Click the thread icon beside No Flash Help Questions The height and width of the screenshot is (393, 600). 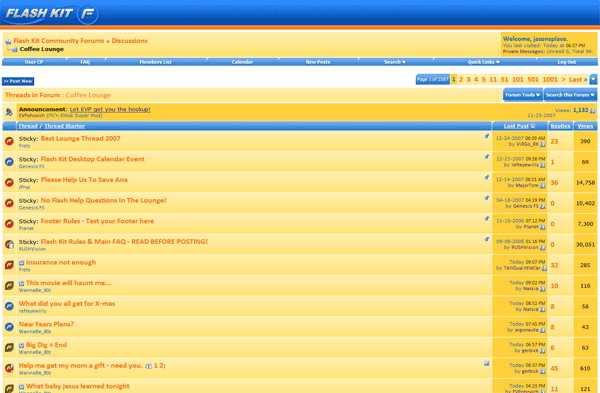(9, 204)
